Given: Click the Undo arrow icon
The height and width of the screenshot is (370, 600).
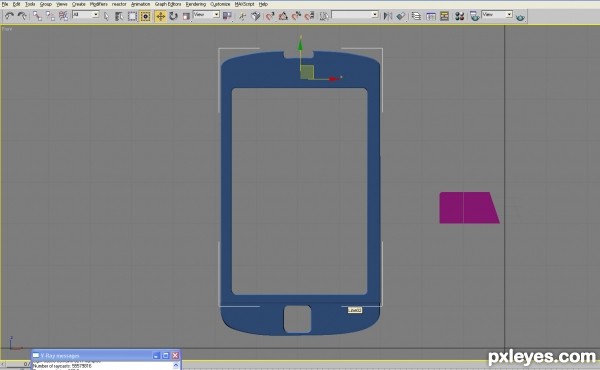Looking at the screenshot, I should pos(9,16).
